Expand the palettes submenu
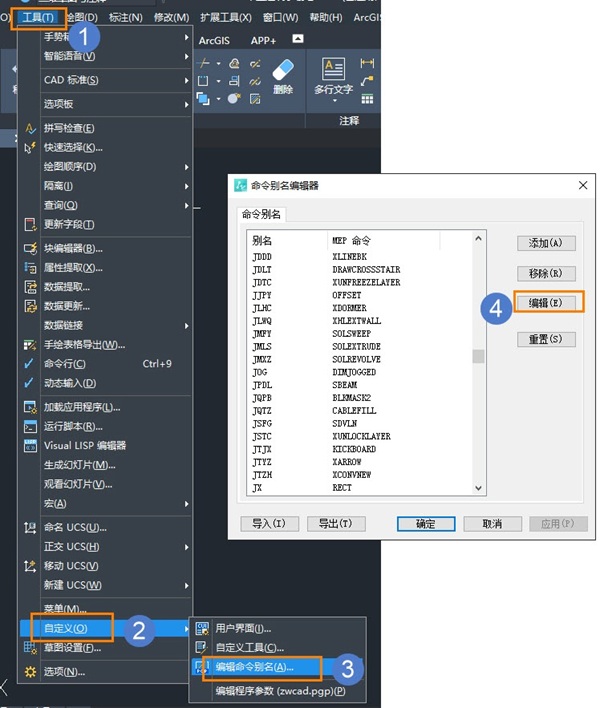The height and width of the screenshot is (708, 600). pos(106,104)
